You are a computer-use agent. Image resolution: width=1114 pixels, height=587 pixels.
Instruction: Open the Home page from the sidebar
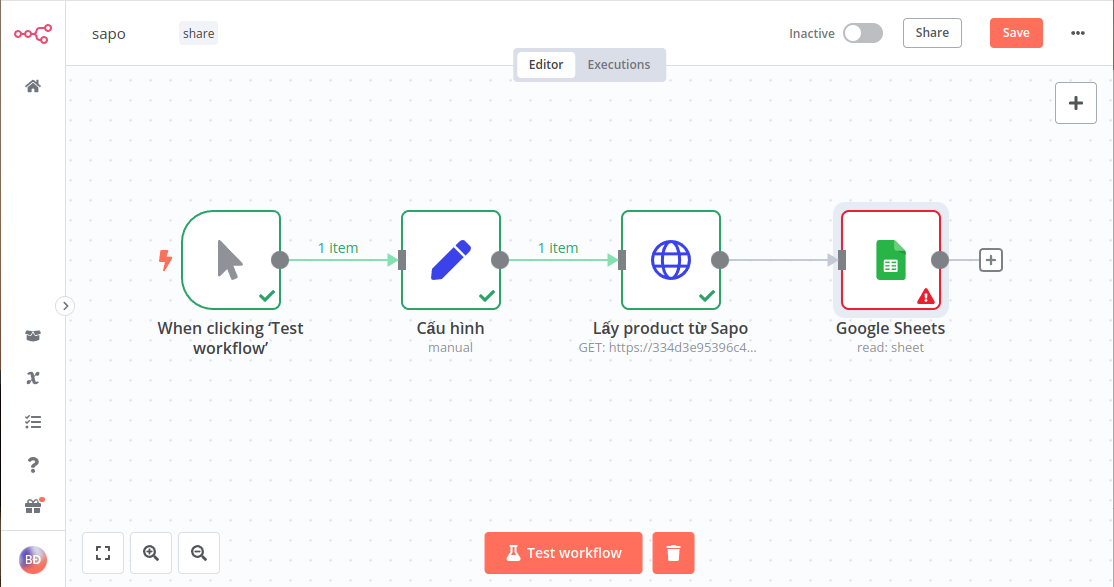[32, 86]
